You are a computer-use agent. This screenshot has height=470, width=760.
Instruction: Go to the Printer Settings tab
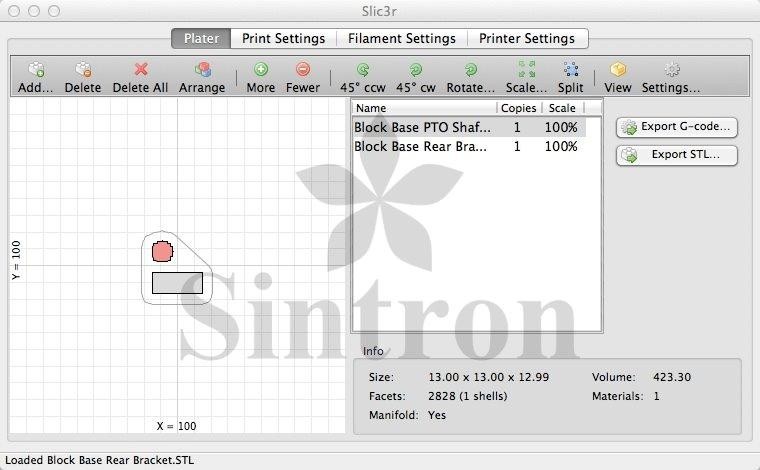(x=526, y=38)
